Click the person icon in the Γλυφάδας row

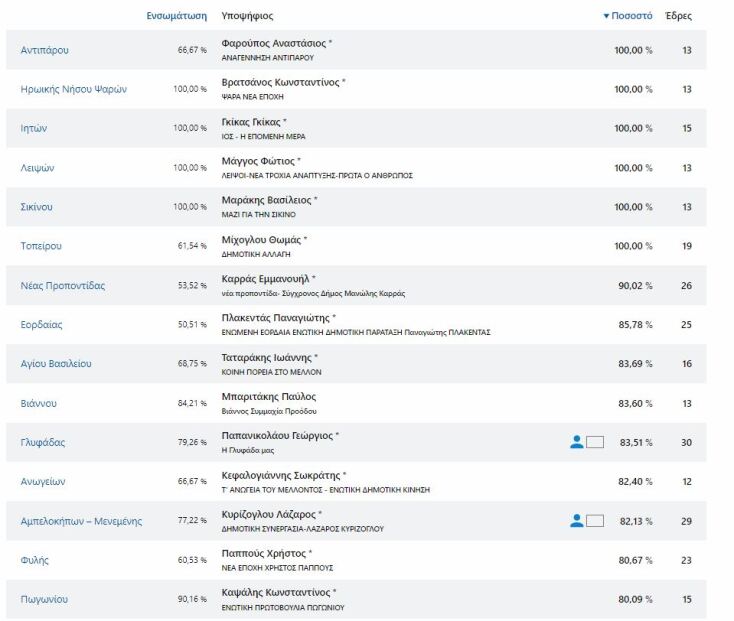click(576, 442)
